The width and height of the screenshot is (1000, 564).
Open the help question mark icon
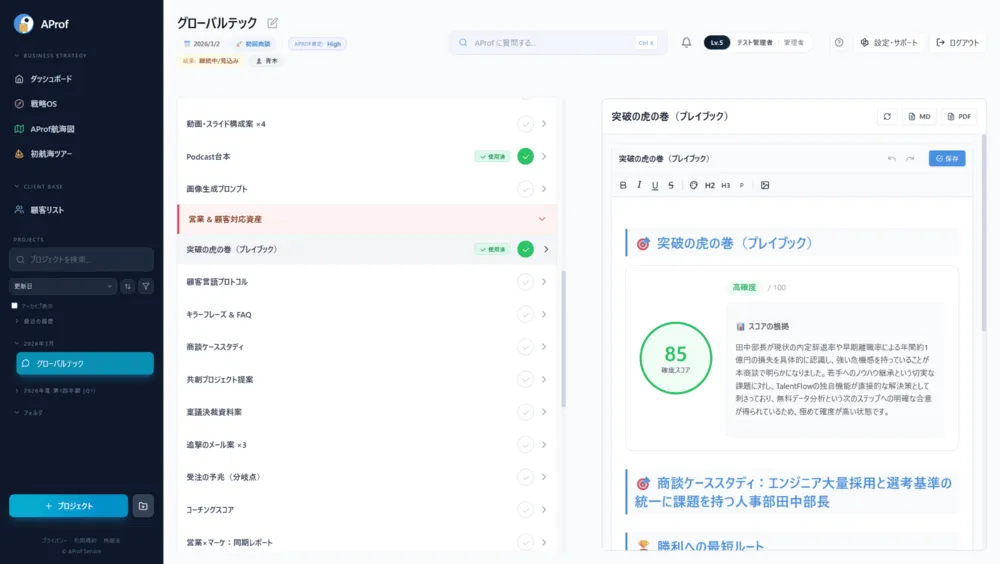[x=839, y=43]
